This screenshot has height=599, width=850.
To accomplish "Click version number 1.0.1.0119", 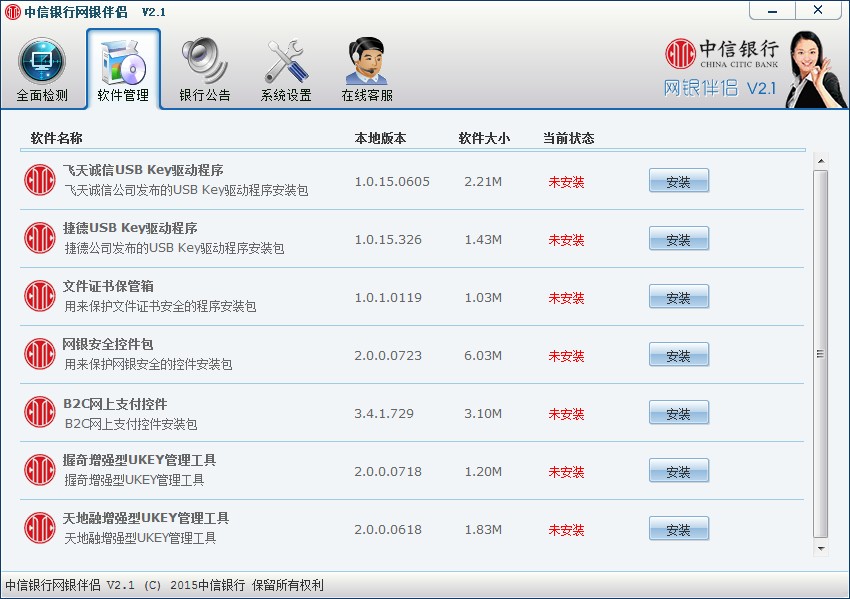I will click(x=388, y=298).
